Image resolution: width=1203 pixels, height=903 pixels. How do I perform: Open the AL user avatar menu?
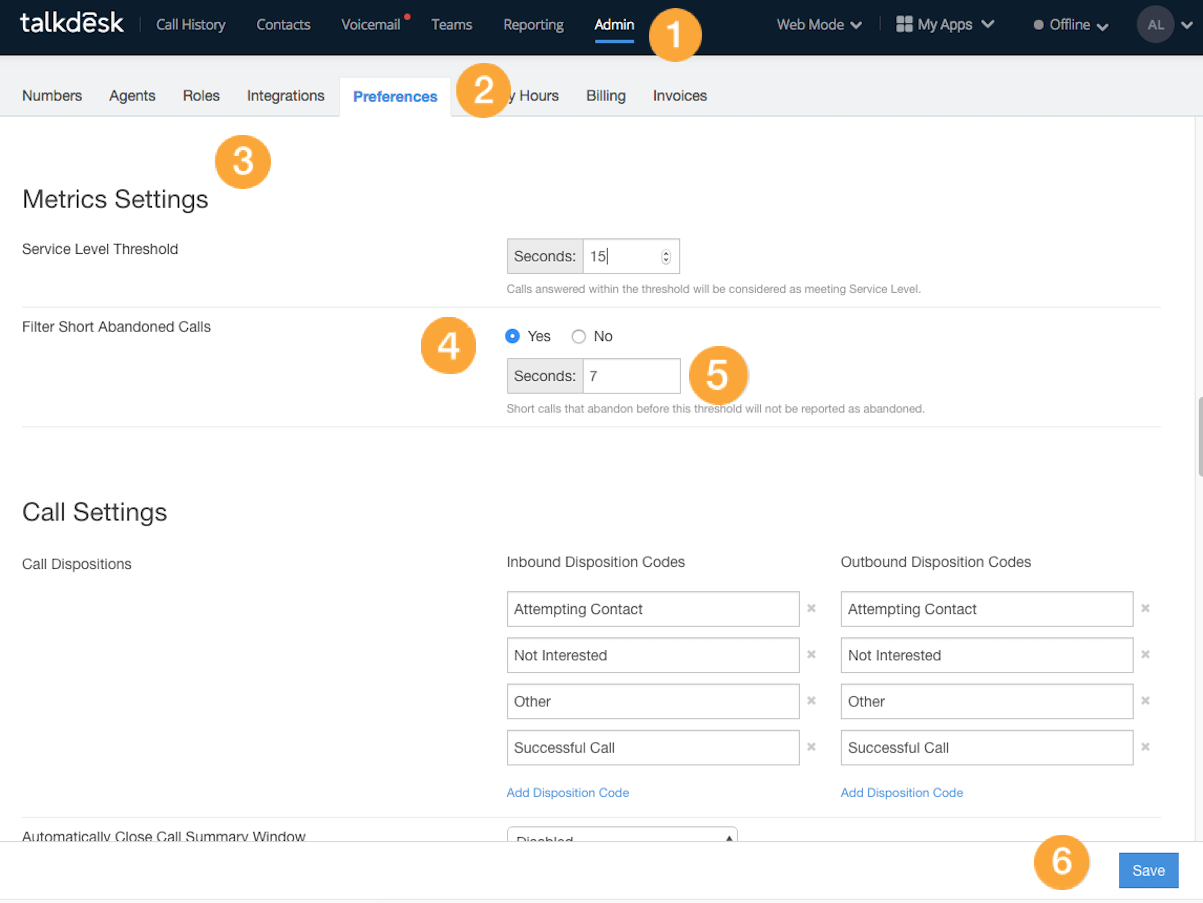(1155, 25)
